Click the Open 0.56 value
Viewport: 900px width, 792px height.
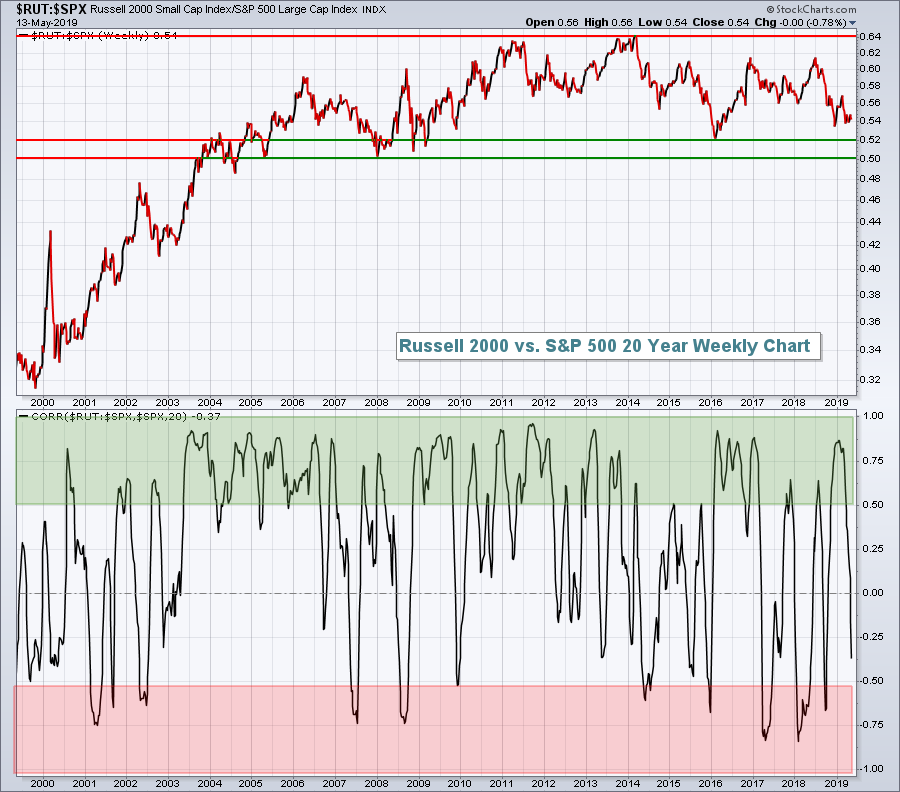[x=552, y=22]
